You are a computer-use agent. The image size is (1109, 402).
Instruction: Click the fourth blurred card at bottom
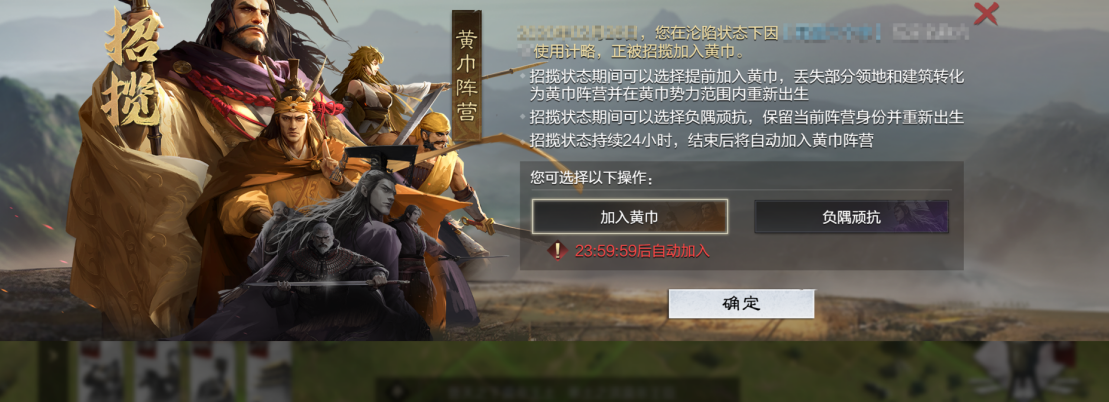(x=269, y=372)
